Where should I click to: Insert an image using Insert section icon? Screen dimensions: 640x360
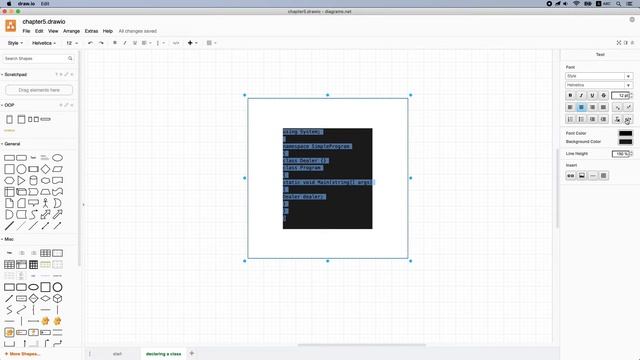click(581, 176)
